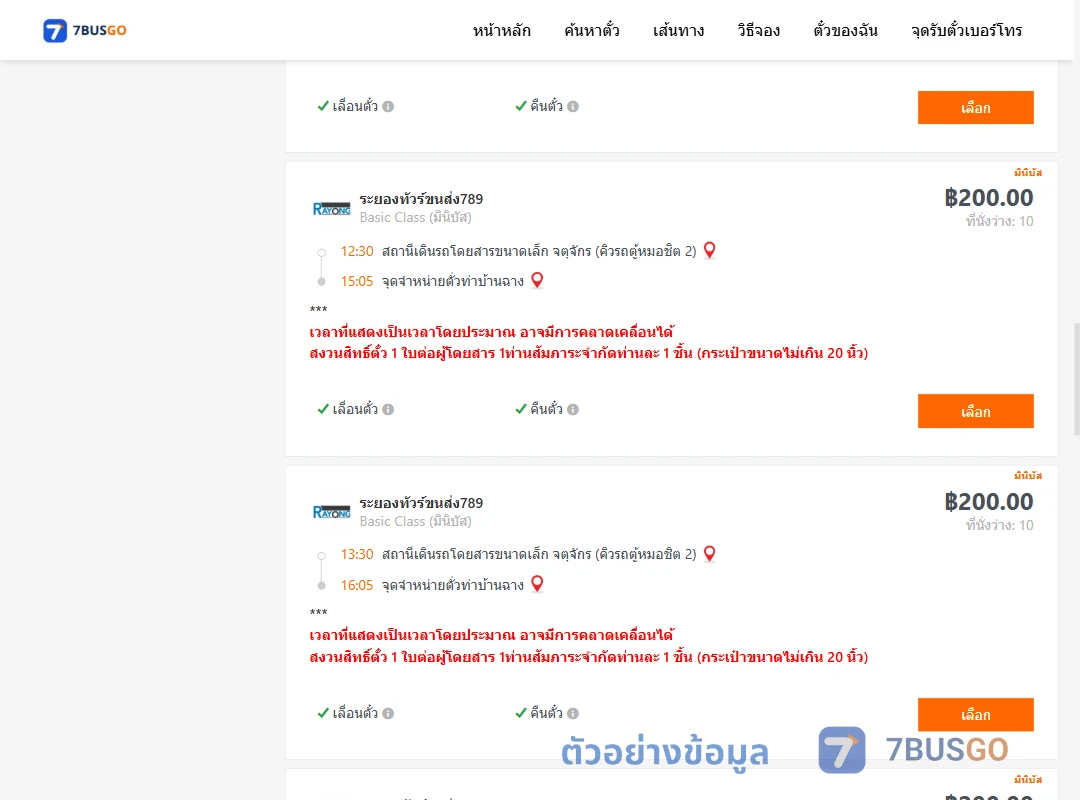Click 16:05 arrival time

(357, 585)
